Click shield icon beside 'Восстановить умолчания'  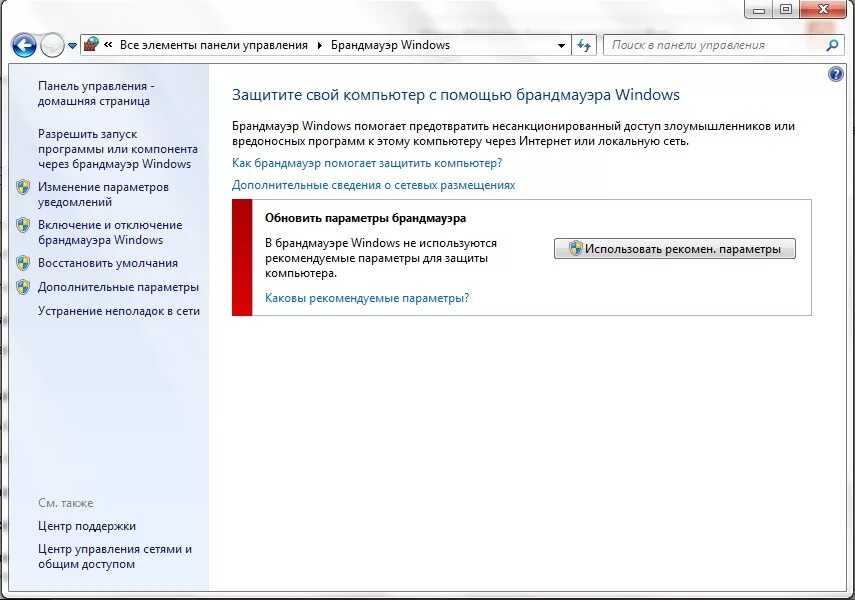(x=23, y=263)
